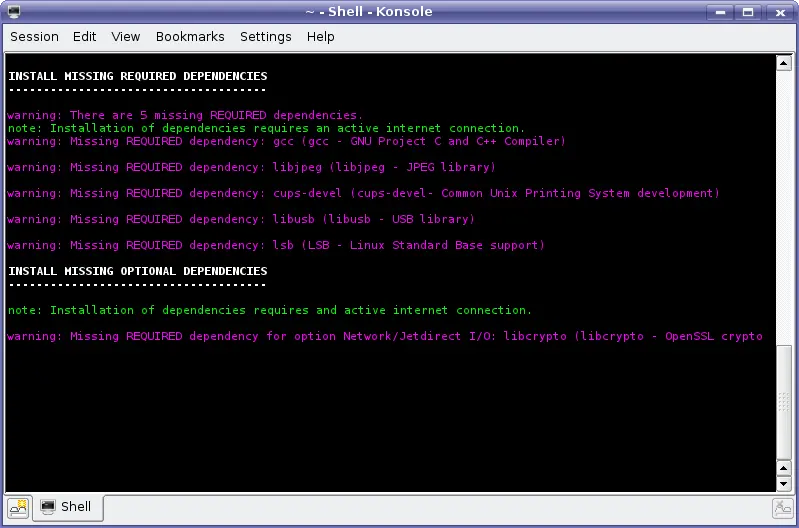Image resolution: width=799 pixels, height=528 pixels.
Task: Click the scrollbar down arrow at the very bottom
Action: coord(783,484)
